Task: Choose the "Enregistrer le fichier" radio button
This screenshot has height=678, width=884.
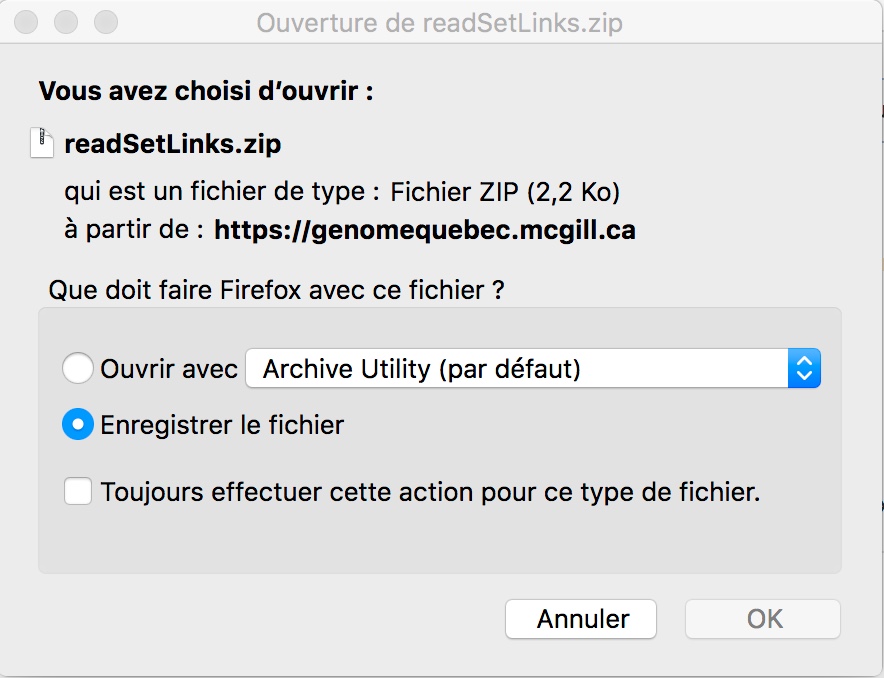Action: point(78,424)
